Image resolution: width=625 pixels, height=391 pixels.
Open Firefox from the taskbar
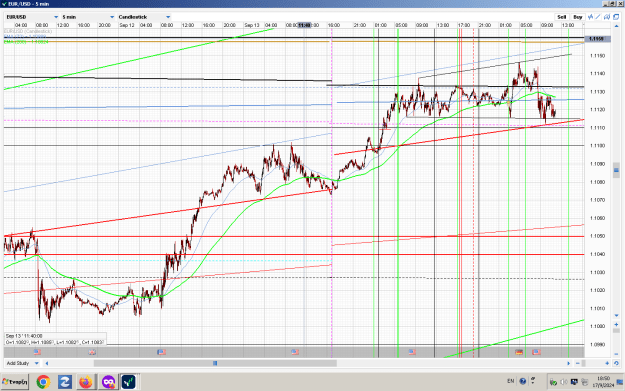[x=85, y=382]
